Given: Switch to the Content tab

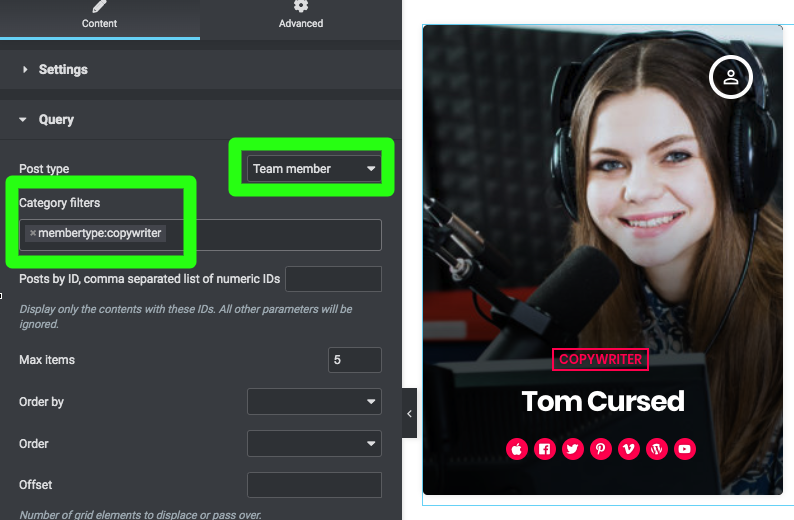Looking at the screenshot, I should pyautogui.click(x=100, y=19).
